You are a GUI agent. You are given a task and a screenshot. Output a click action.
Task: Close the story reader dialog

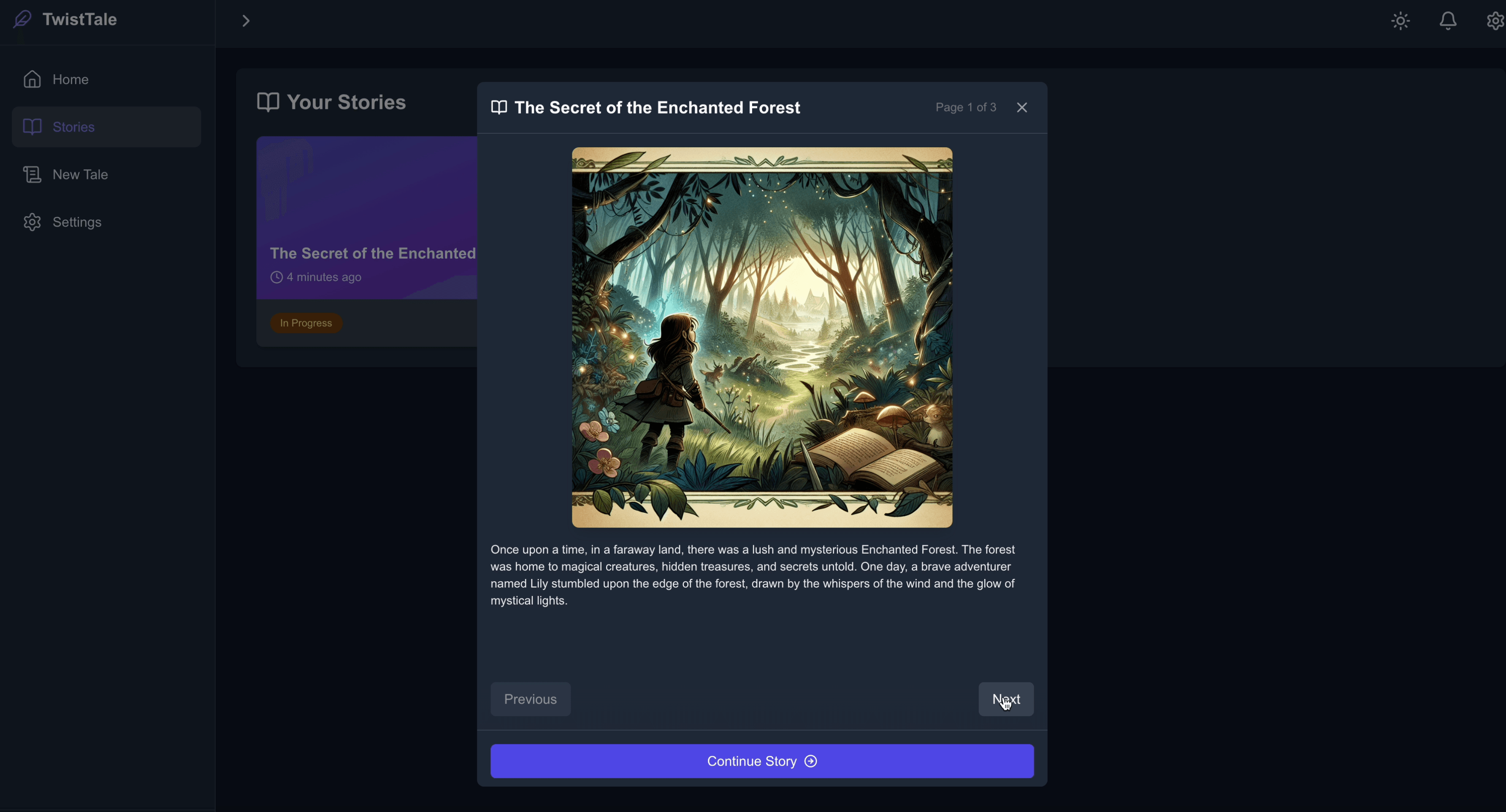pos(1022,108)
